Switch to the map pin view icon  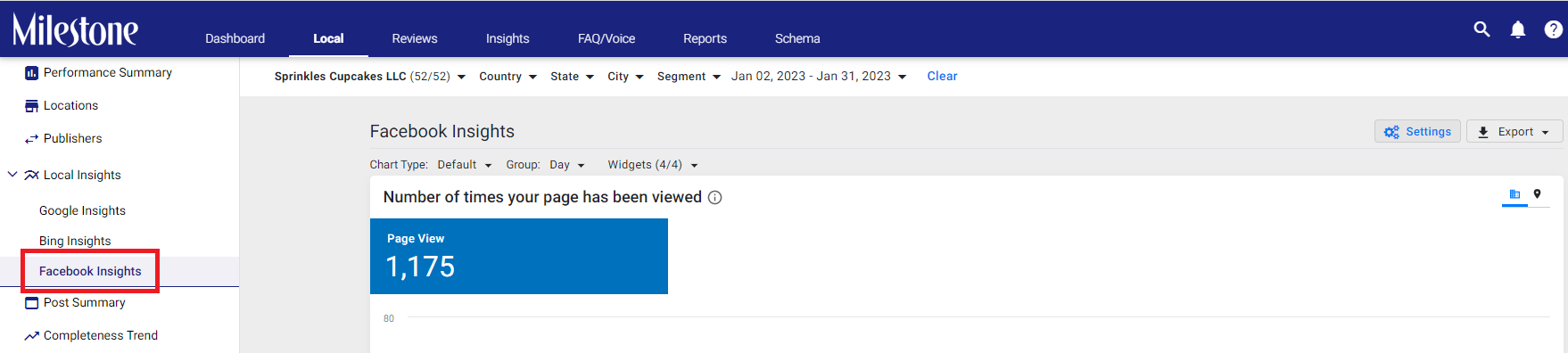coord(1537,194)
